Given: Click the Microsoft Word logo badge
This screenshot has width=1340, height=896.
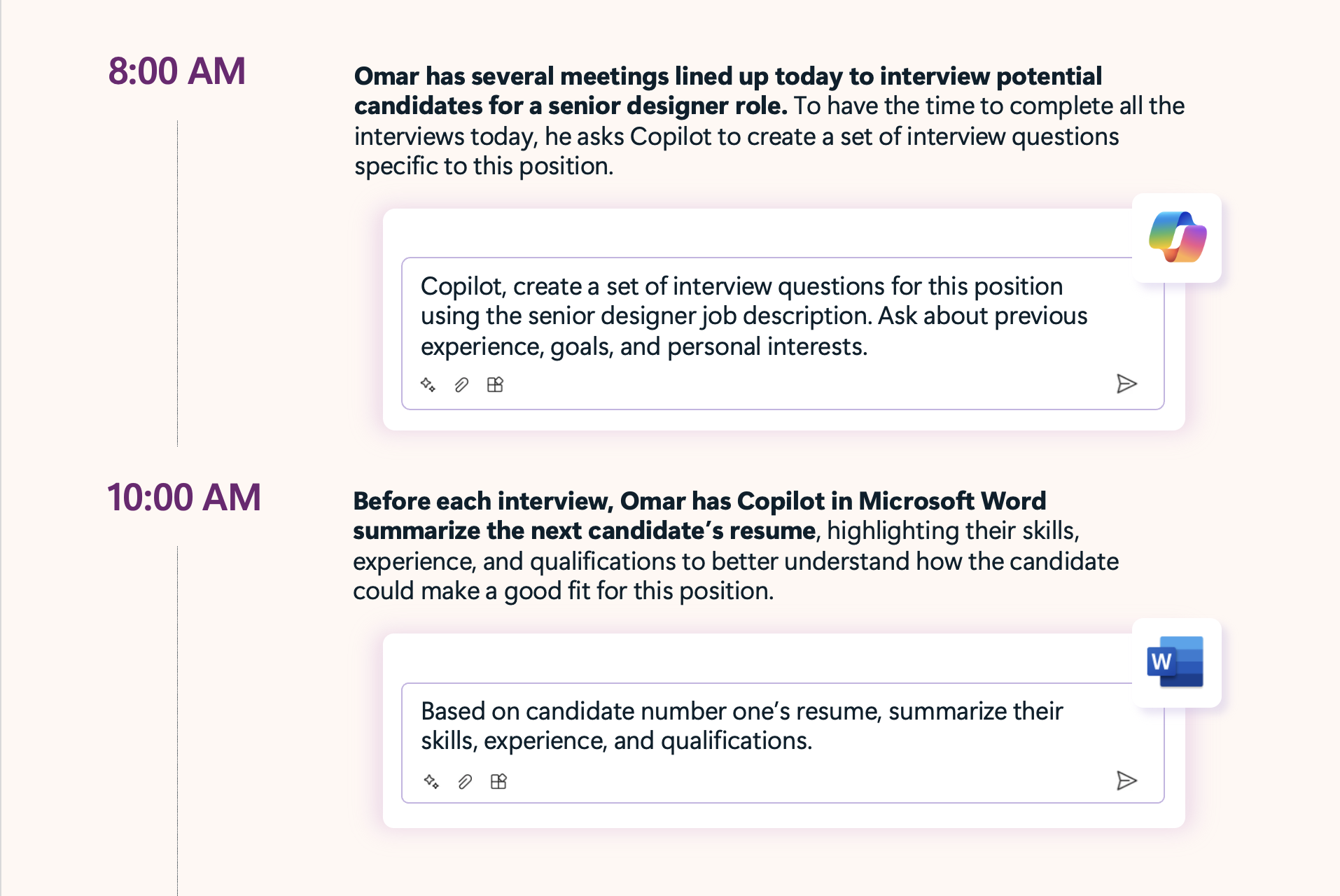Looking at the screenshot, I should pyautogui.click(x=1175, y=662).
